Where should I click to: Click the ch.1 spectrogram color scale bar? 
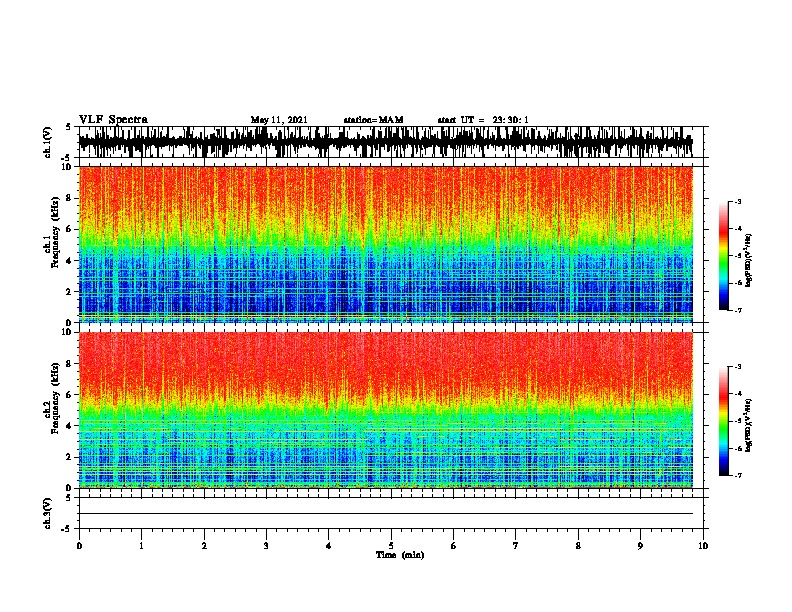click(x=723, y=256)
